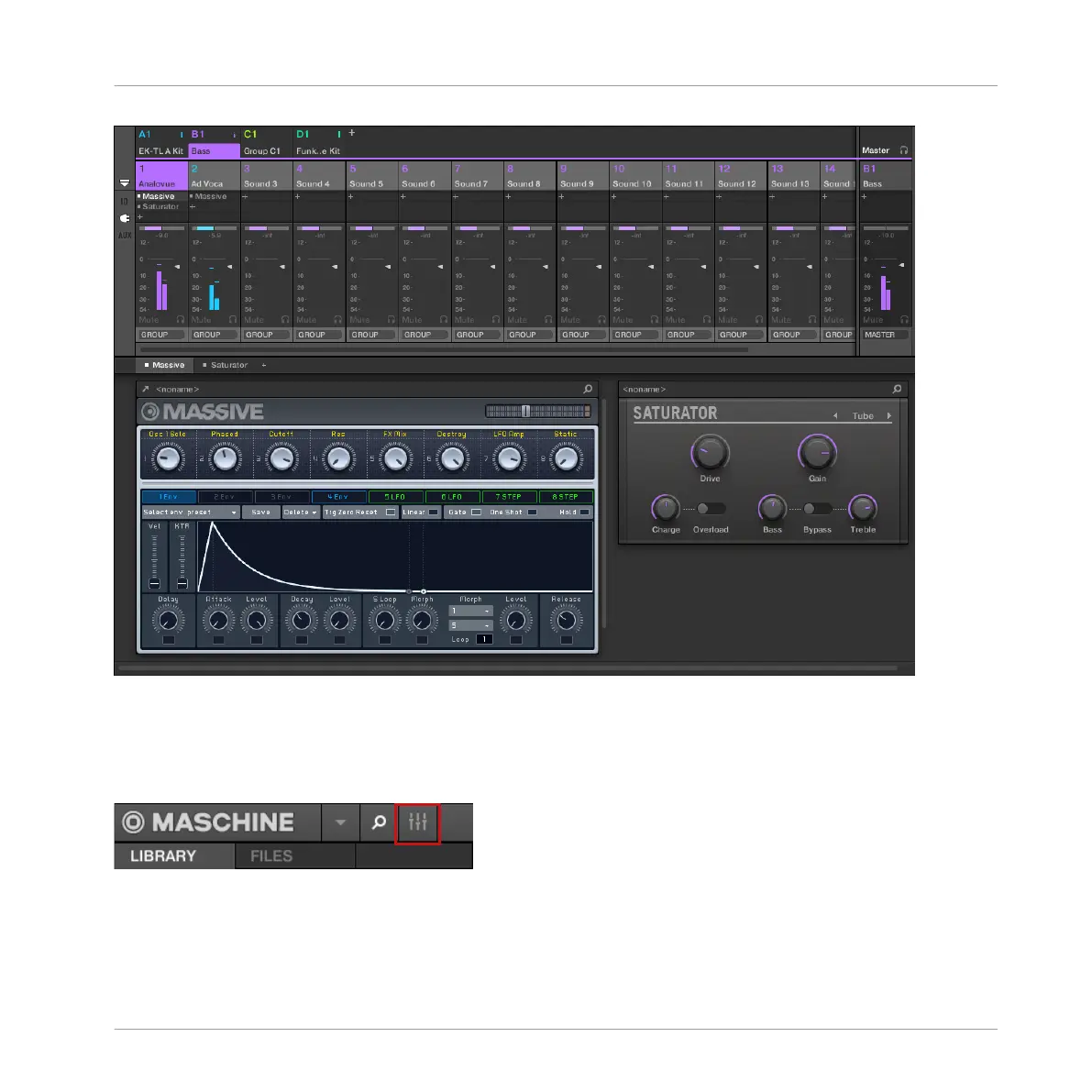
Task: Add a plug-in to the Sound 3 channel
Action: pyautogui.click(x=245, y=196)
